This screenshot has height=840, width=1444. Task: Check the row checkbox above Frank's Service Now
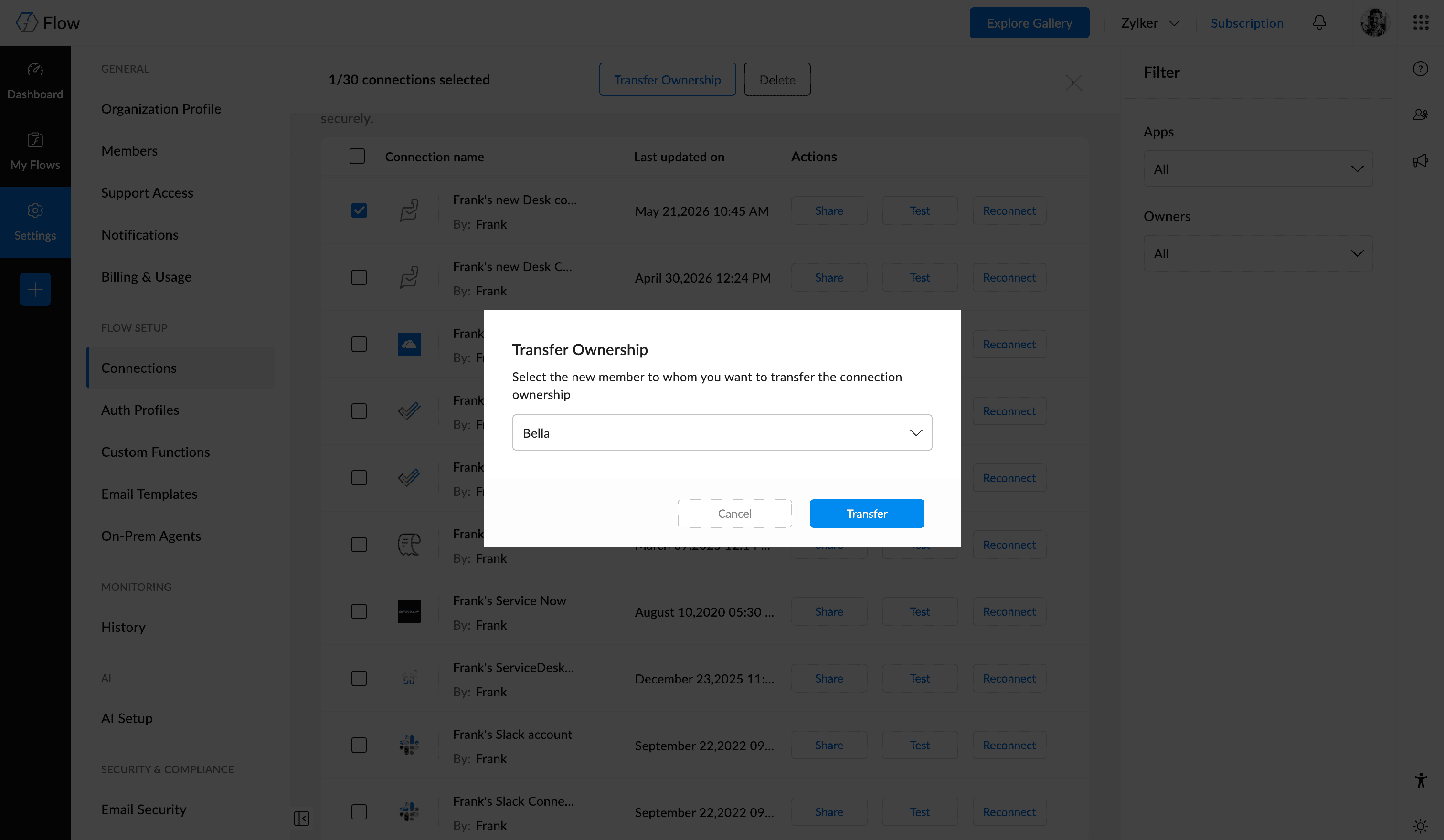[359, 545]
